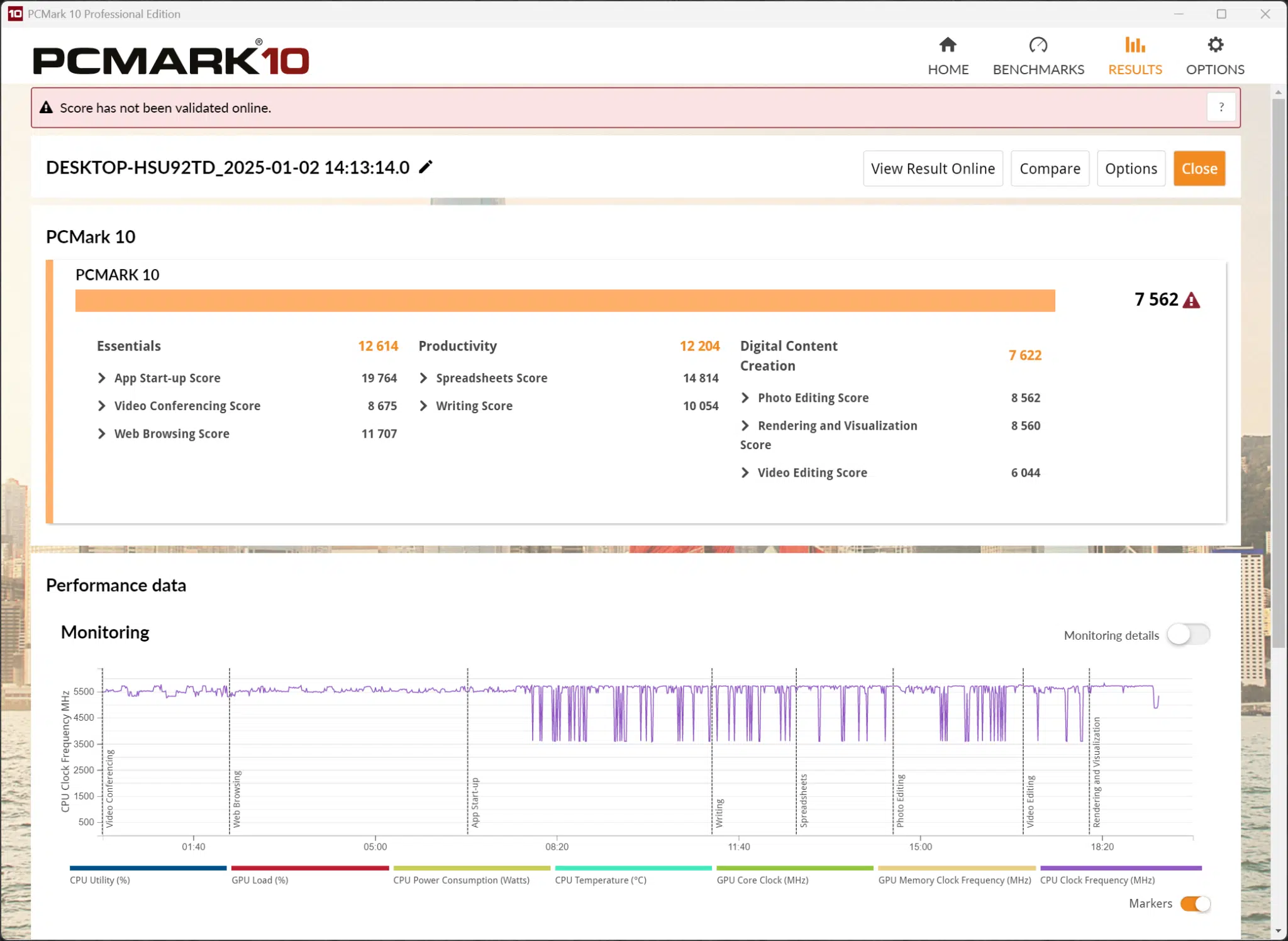Click the App Start-up value 19 764
The height and width of the screenshot is (941, 1288).
(379, 378)
